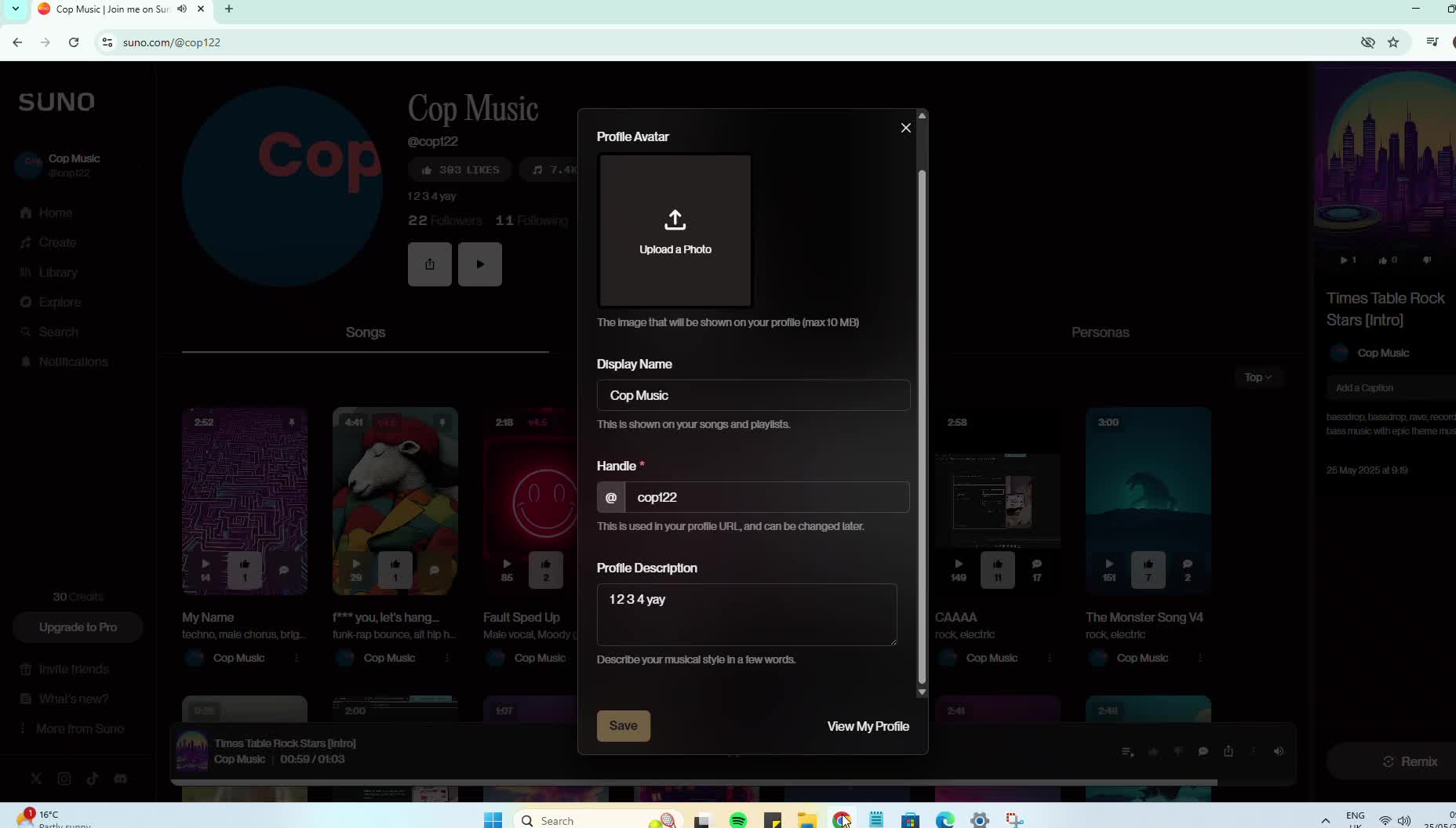Click the Upload a Photo icon
The height and width of the screenshot is (828, 1456).
coord(675,220)
